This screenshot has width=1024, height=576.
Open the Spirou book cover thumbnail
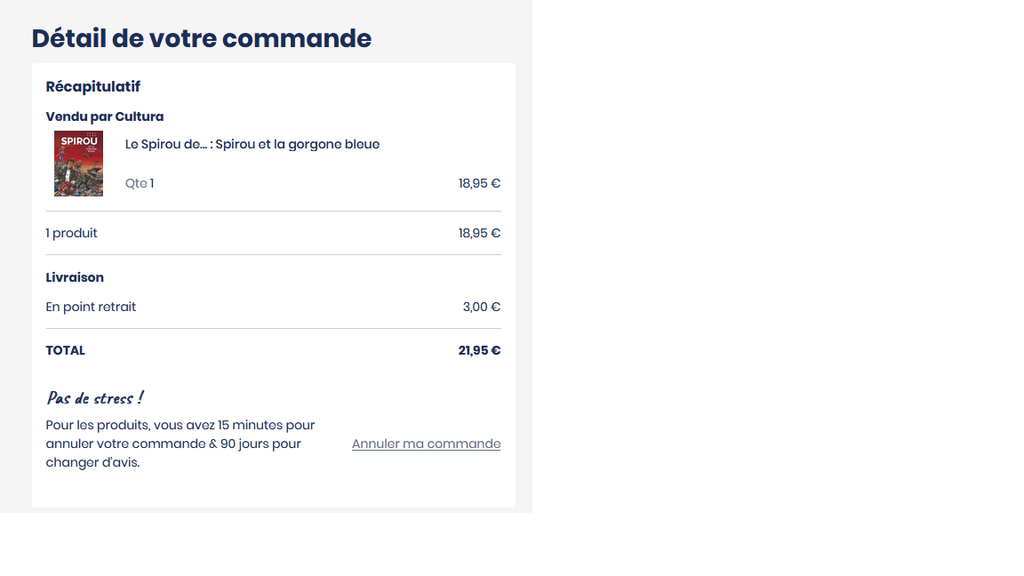pos(78,163)
